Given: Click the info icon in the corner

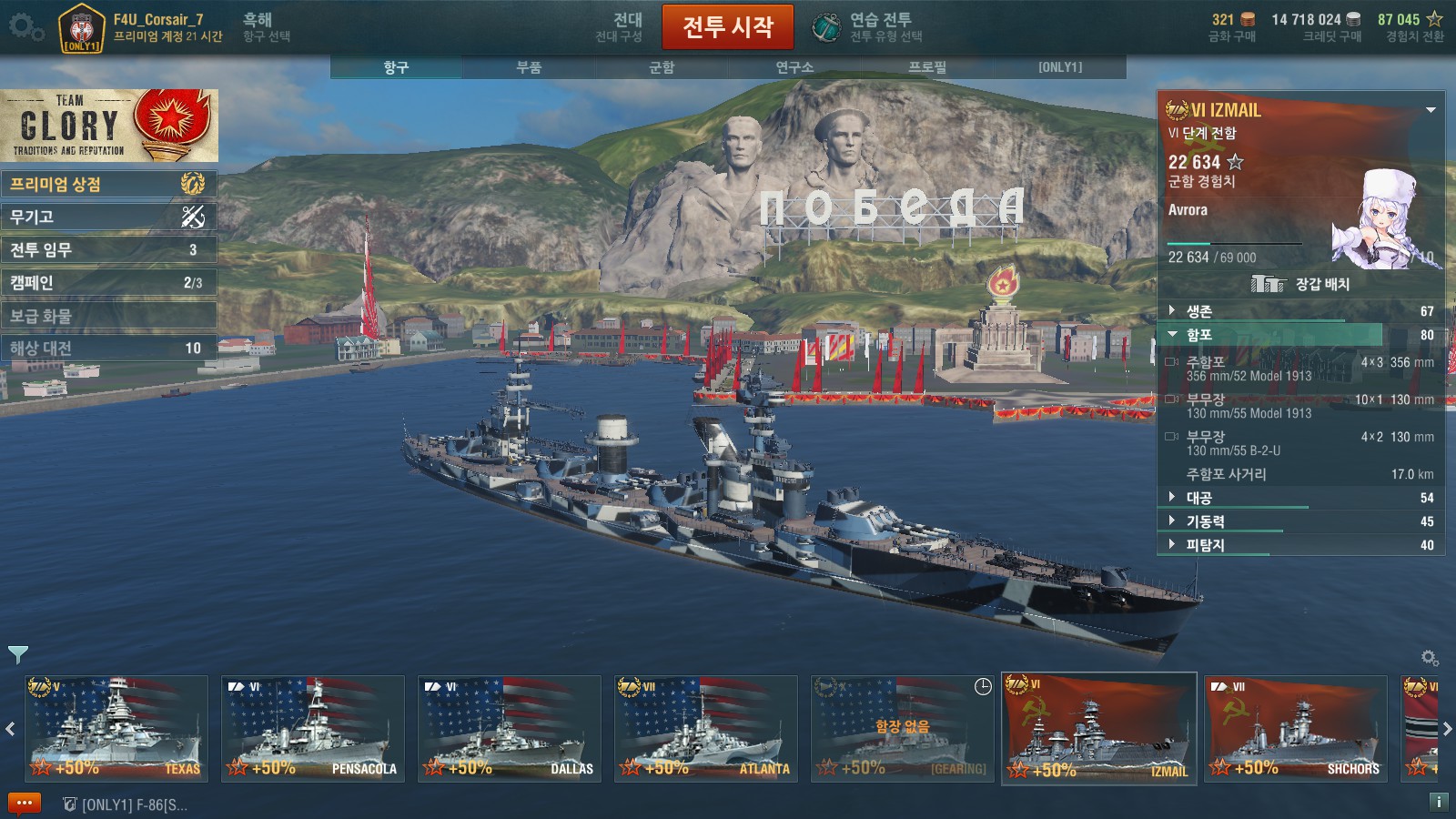Looking at the screenshot, I should [x=1439, y=802].
